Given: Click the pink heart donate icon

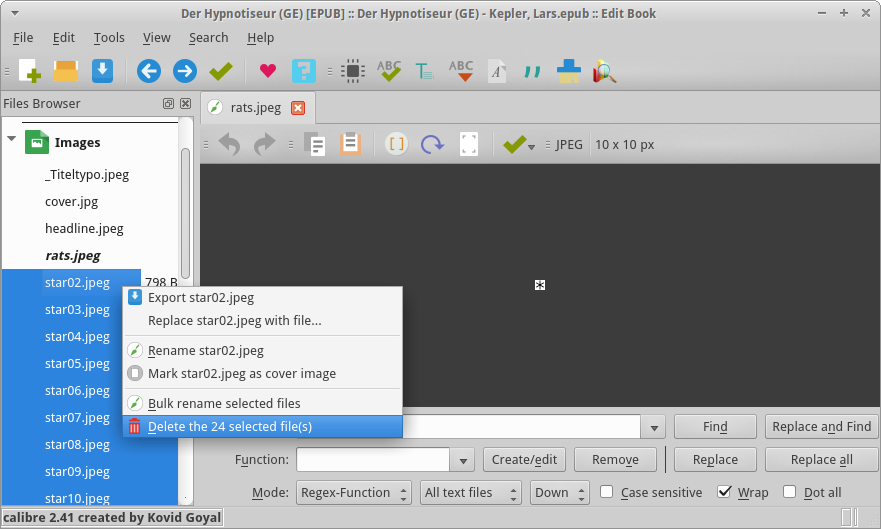Looking at the screenshot, I should 268,71.
